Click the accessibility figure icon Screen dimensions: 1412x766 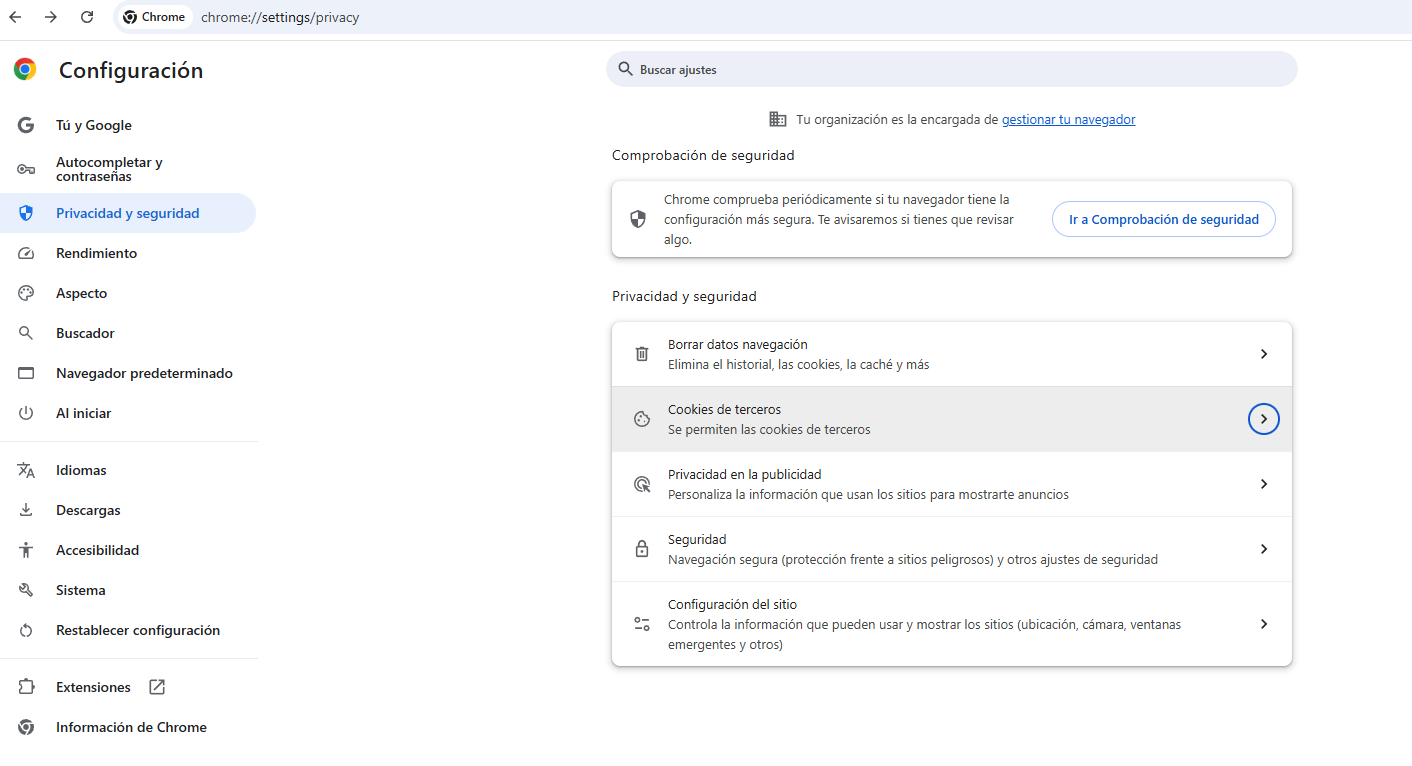(x=26, y=550)
